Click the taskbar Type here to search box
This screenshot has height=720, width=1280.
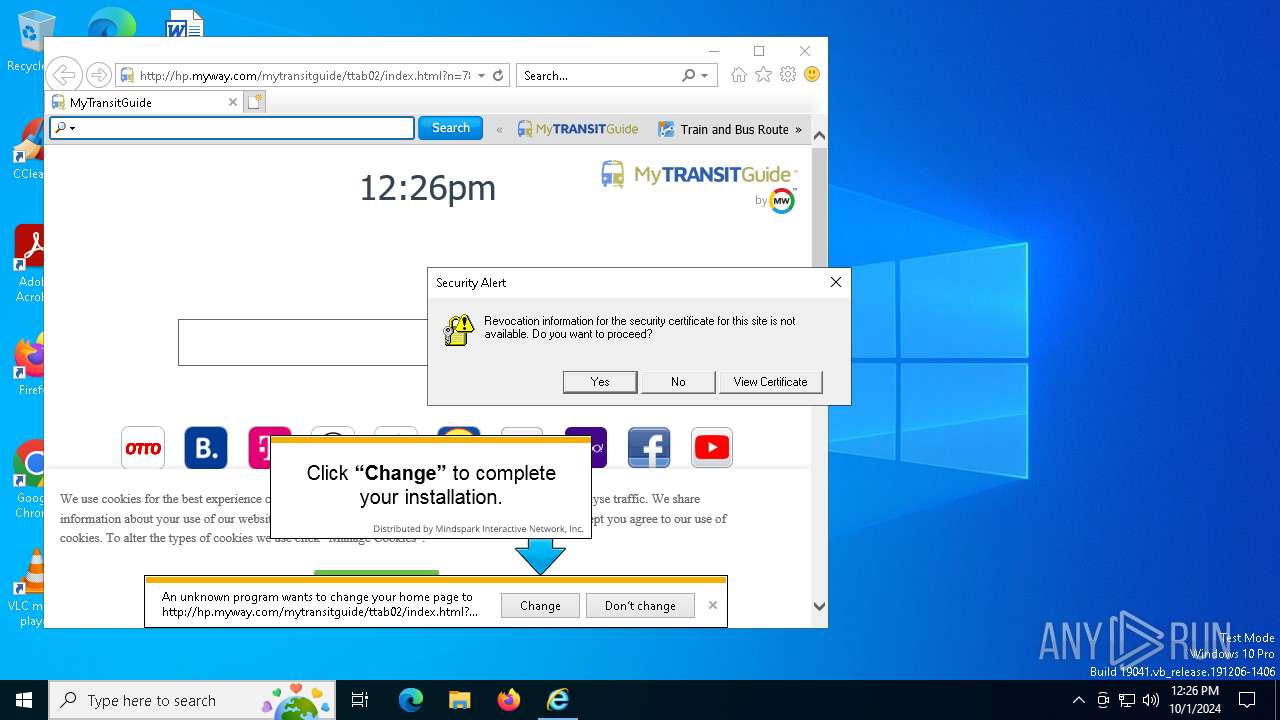(x=193, y=700)
